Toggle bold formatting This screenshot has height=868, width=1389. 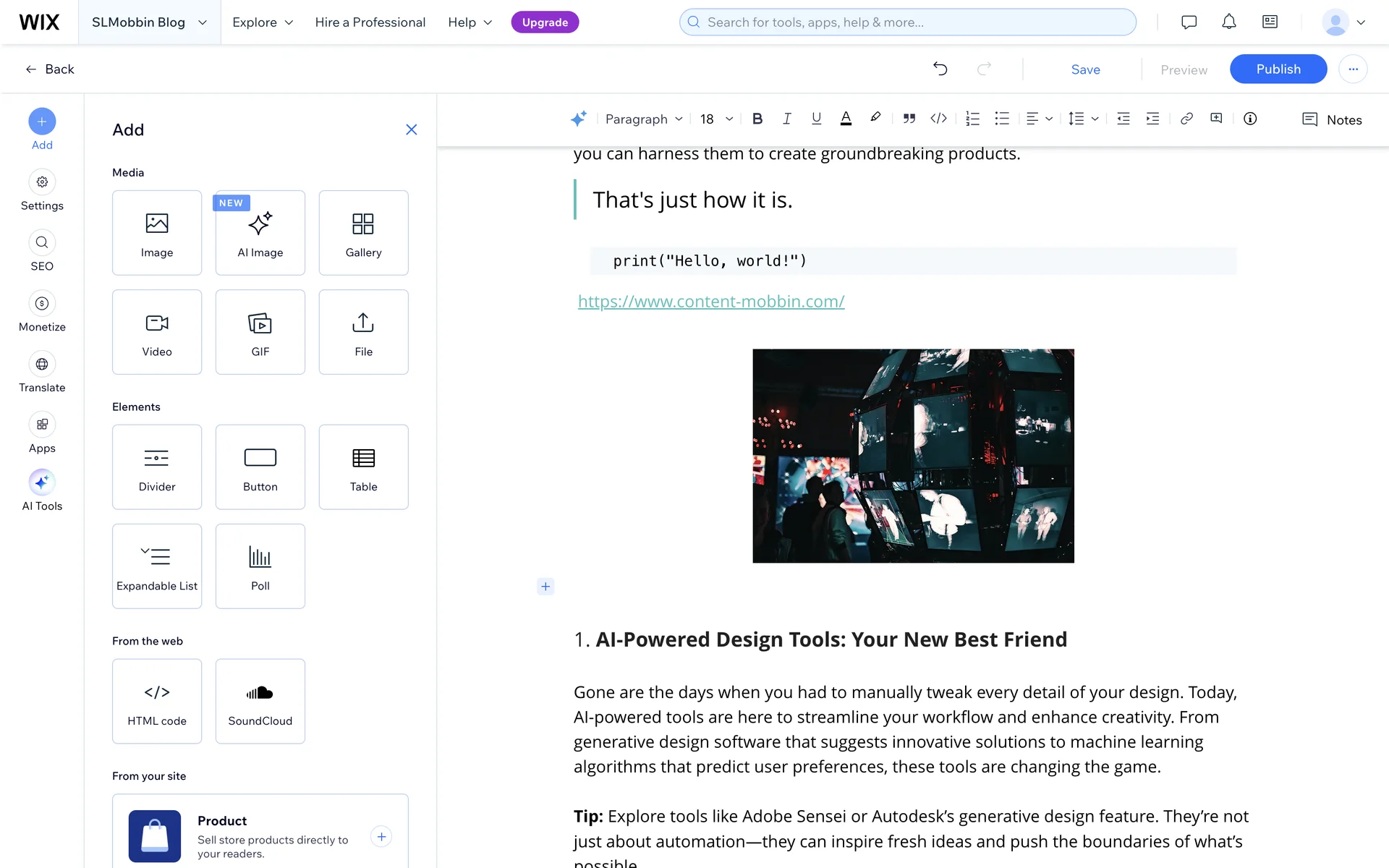point(757,119)
